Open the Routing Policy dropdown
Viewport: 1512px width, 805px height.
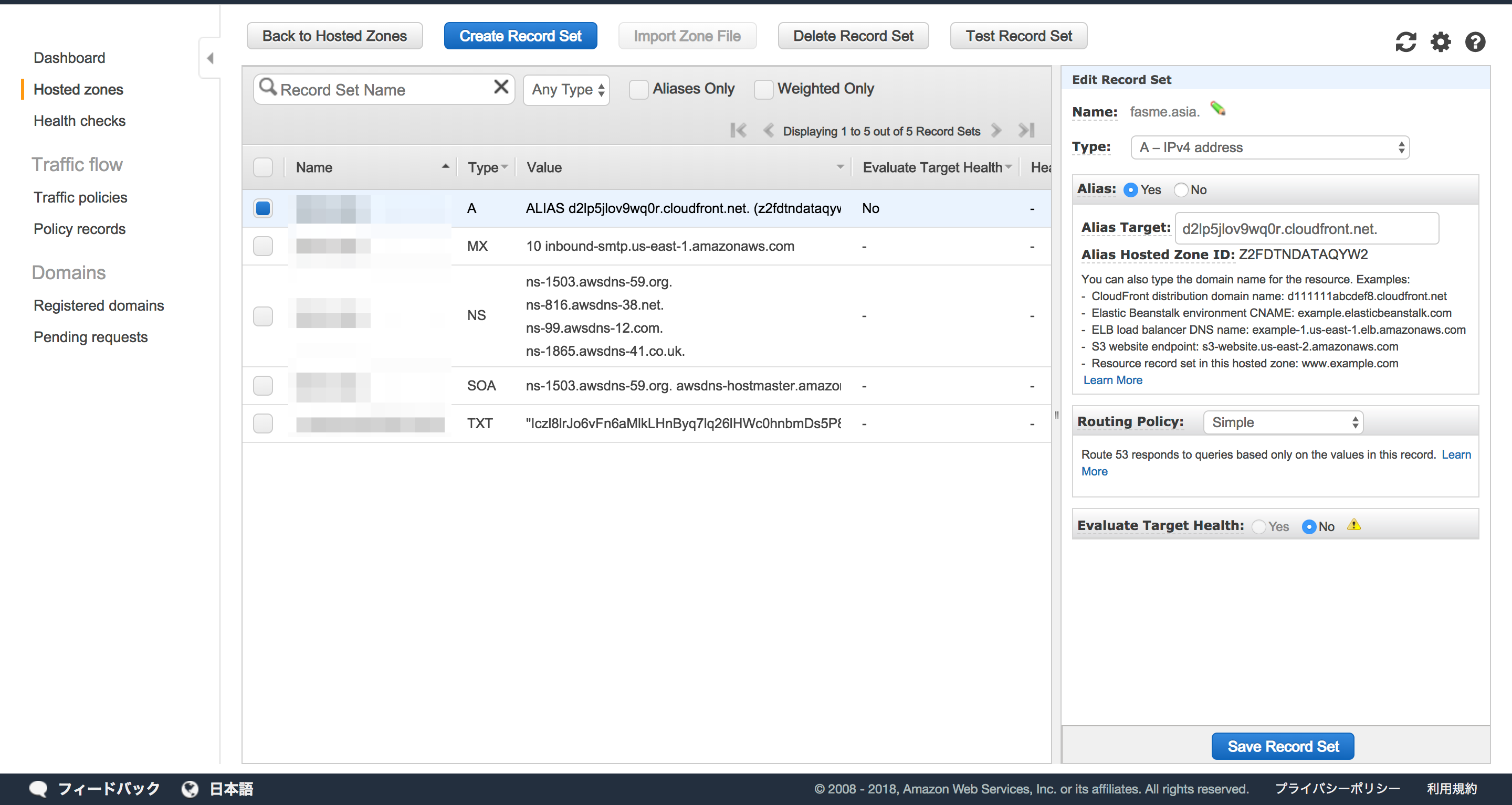point(1283,422)
